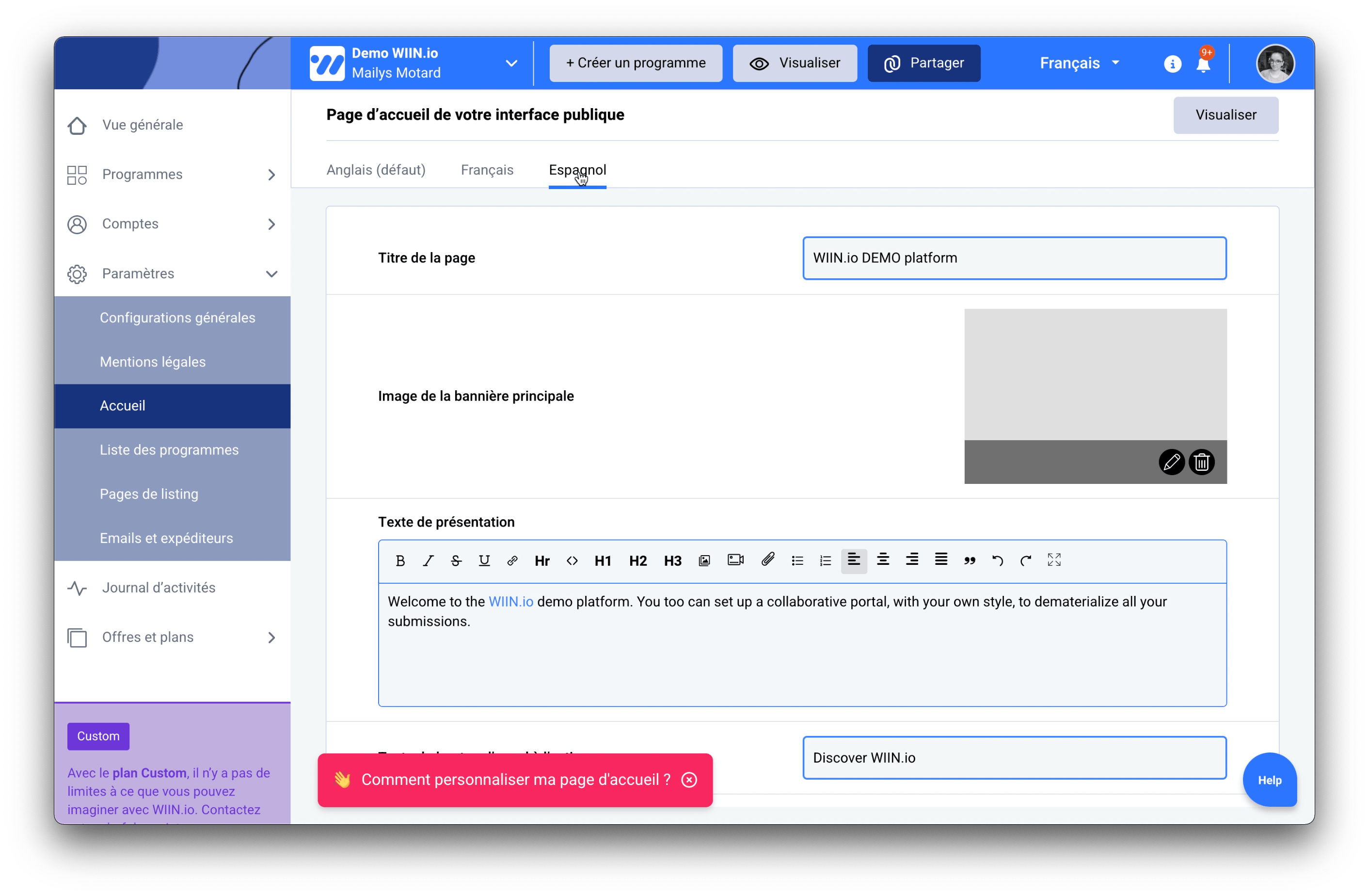Apply strikethrough formatting

coord(456,561)
